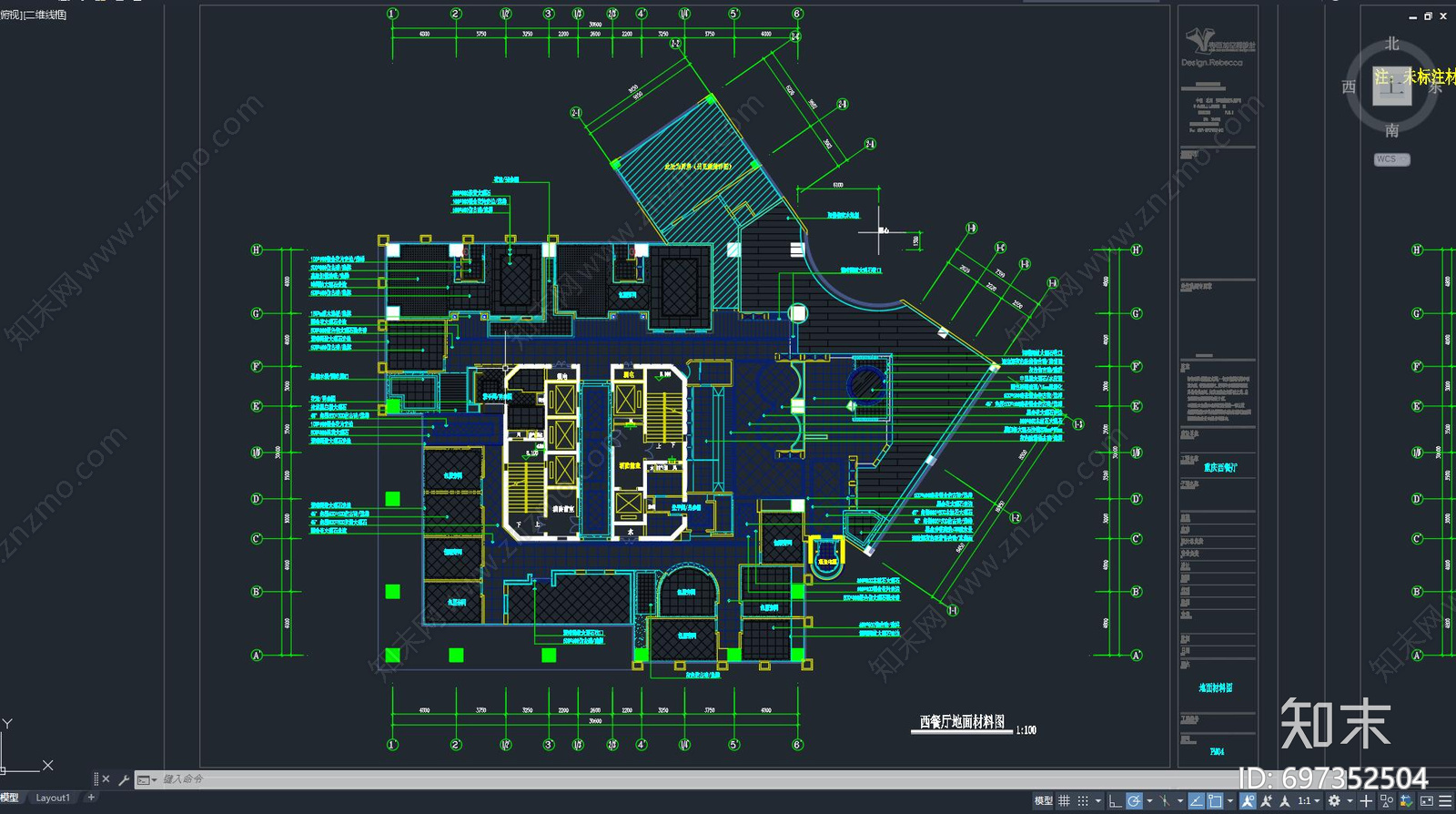1456x814 pixels.
Task: Open polar tracking angle dropdown arrow
Action: tap(1149, 801)
